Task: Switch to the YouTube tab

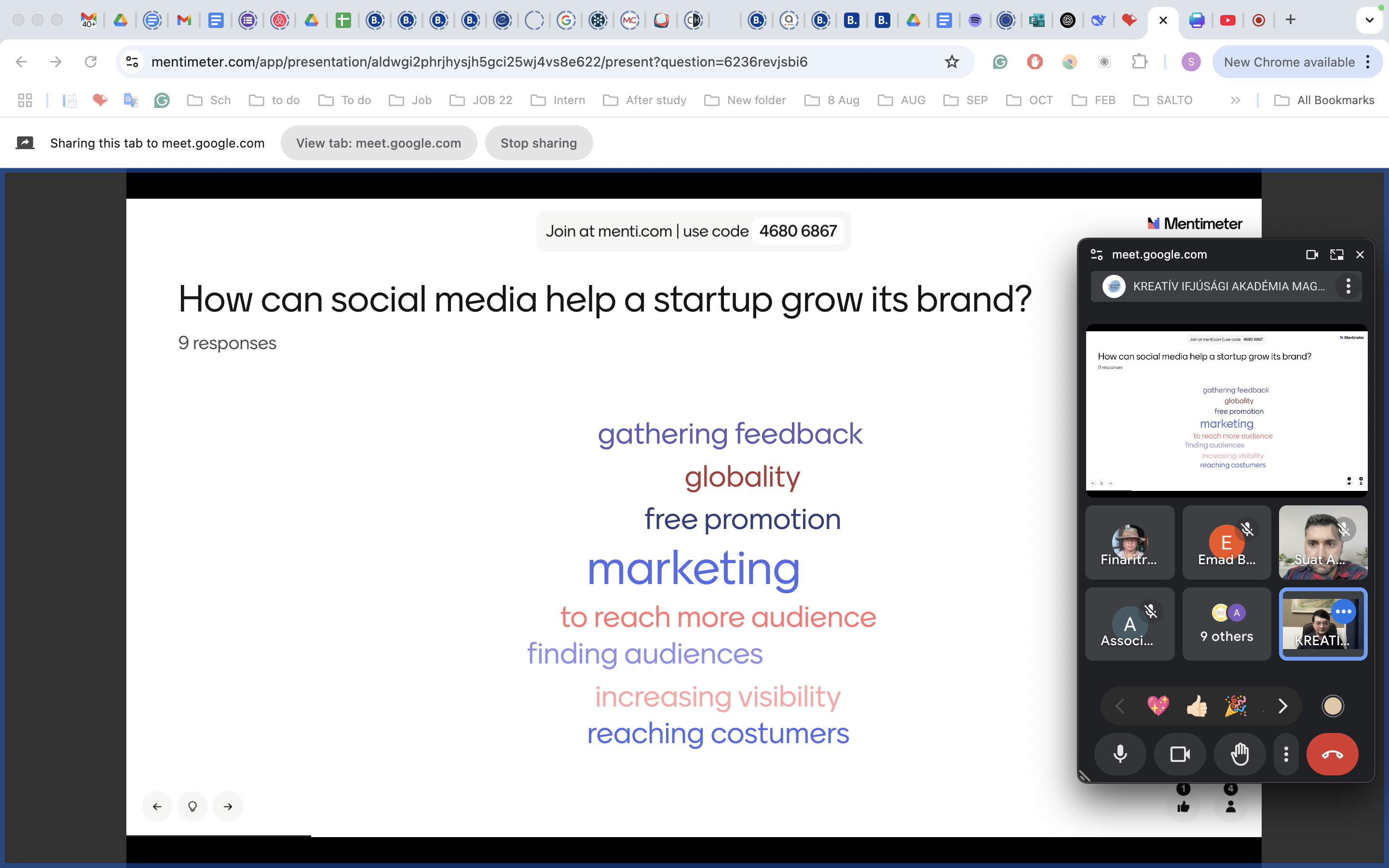Action: pos(1228,20)
